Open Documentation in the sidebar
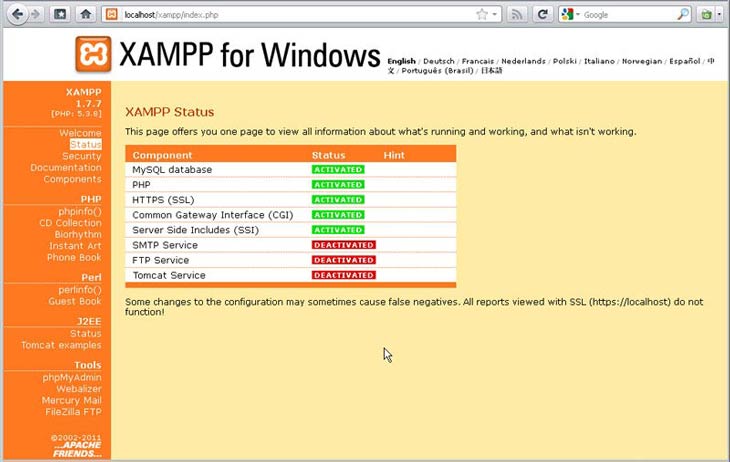Image resolution: width=730 pixels, height=462 pixels. click(66, 168)
